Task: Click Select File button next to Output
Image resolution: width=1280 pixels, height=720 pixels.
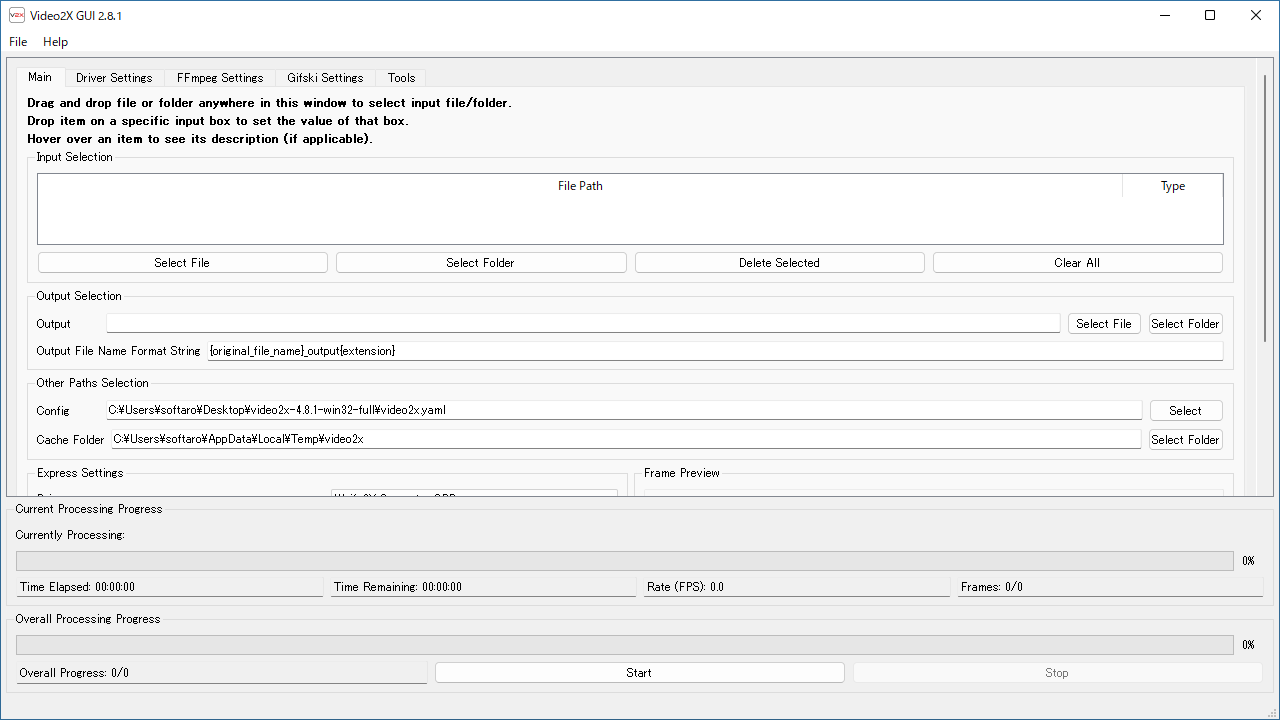Action: pyautogui.click(x=1104, y=324)
